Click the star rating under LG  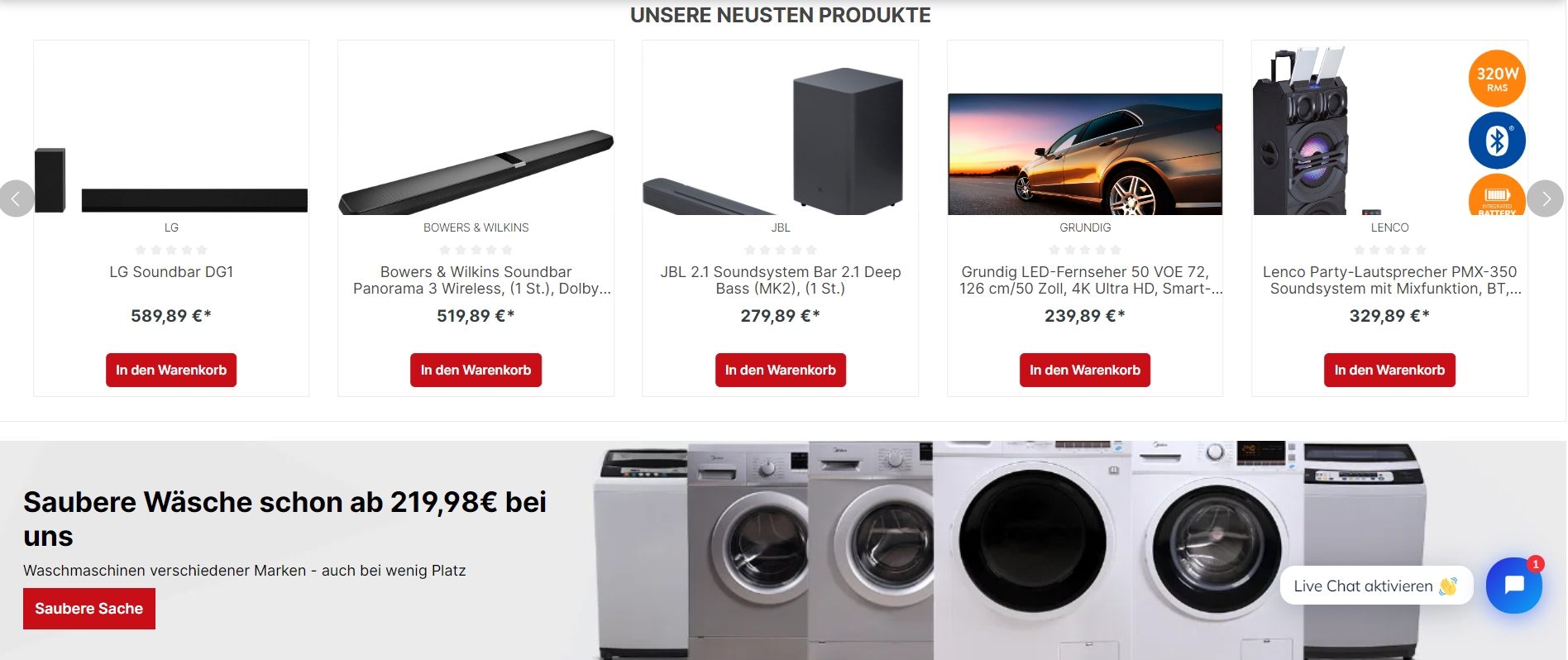click(x=171, y=250)
